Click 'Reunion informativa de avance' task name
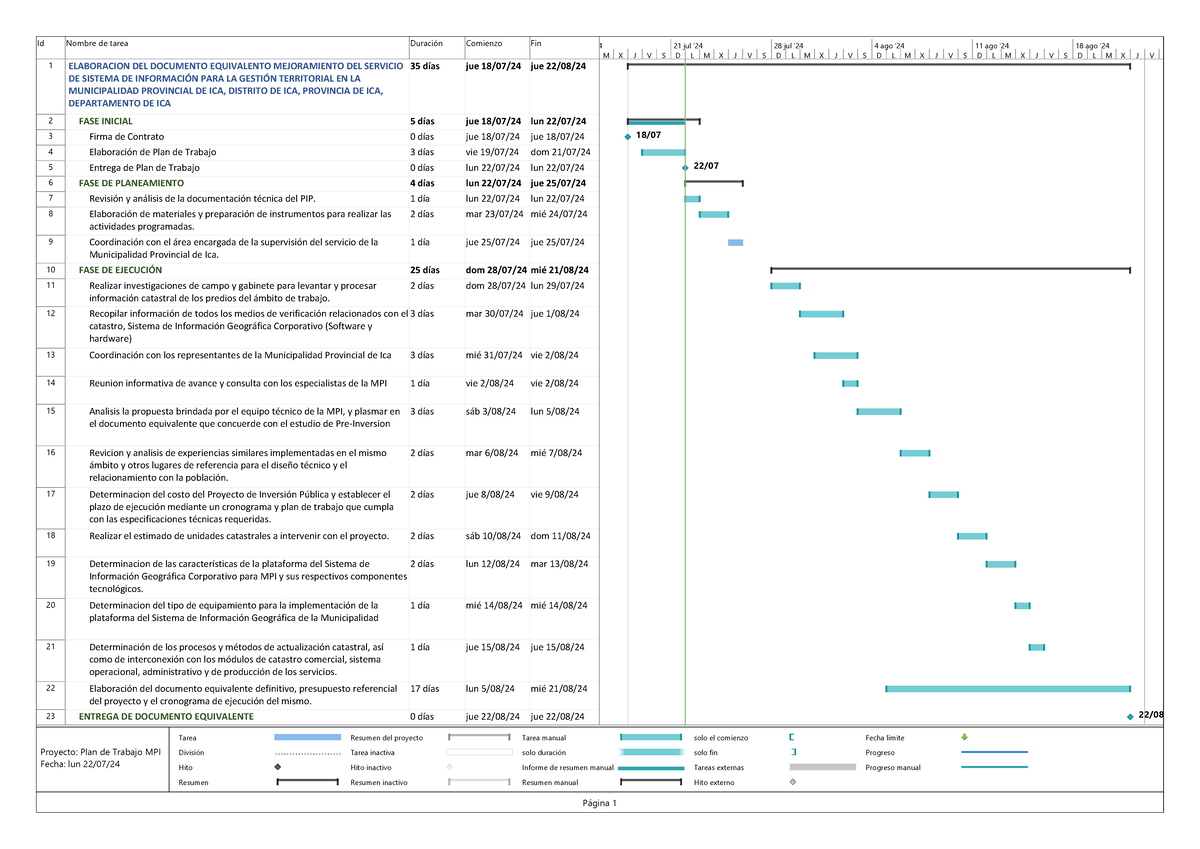This screenshot has width=1200, height=849. (x=238, y=383)
